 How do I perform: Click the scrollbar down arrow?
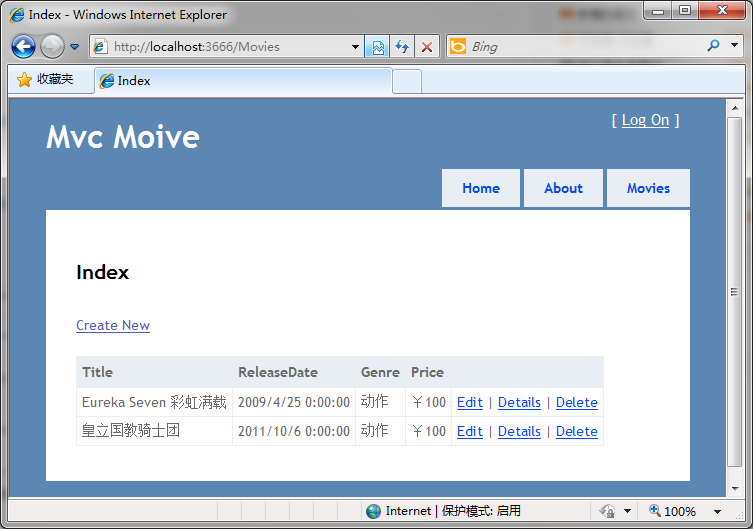click(735, 489)
